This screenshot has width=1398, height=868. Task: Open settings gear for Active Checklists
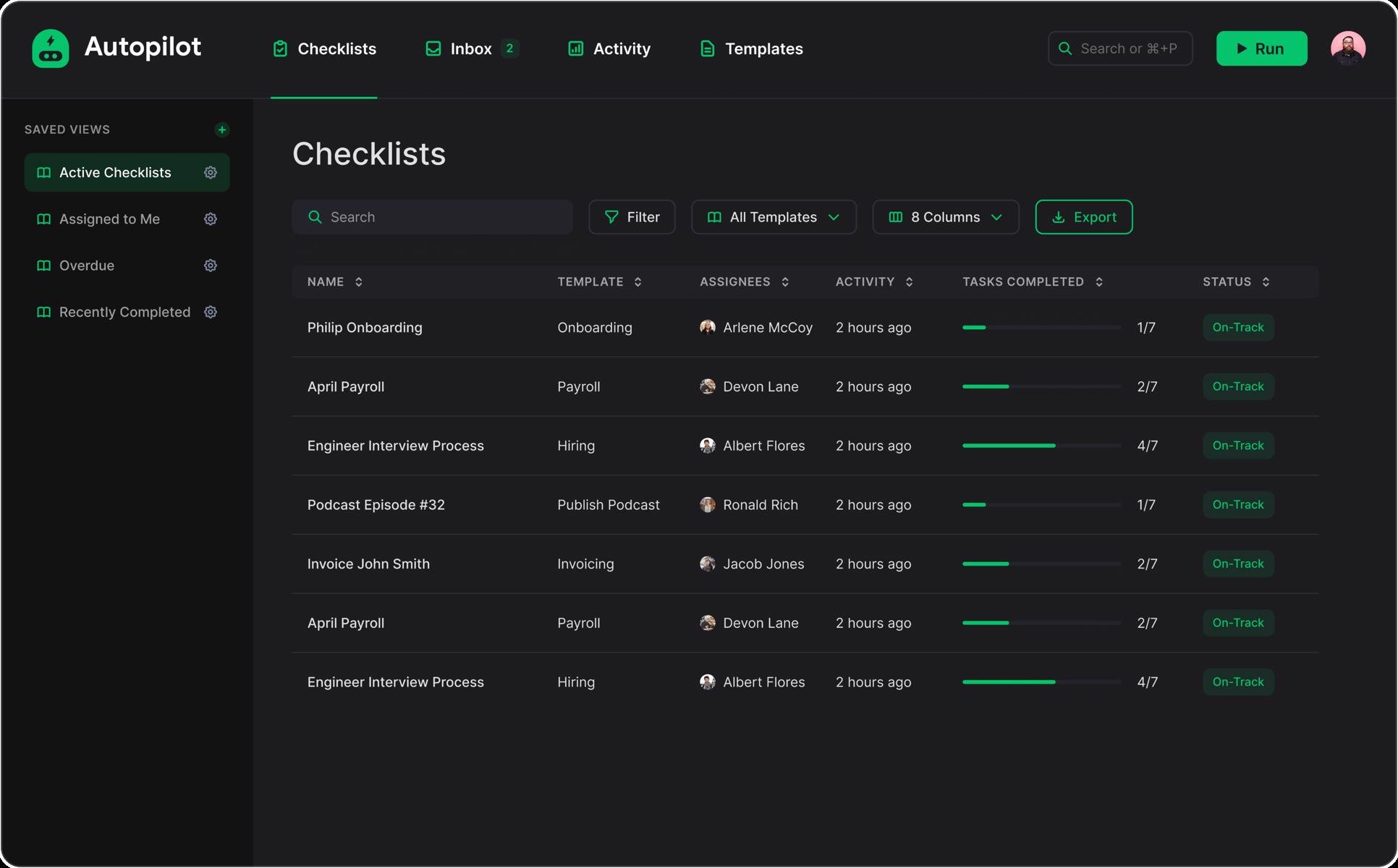(x=211, y=172)
